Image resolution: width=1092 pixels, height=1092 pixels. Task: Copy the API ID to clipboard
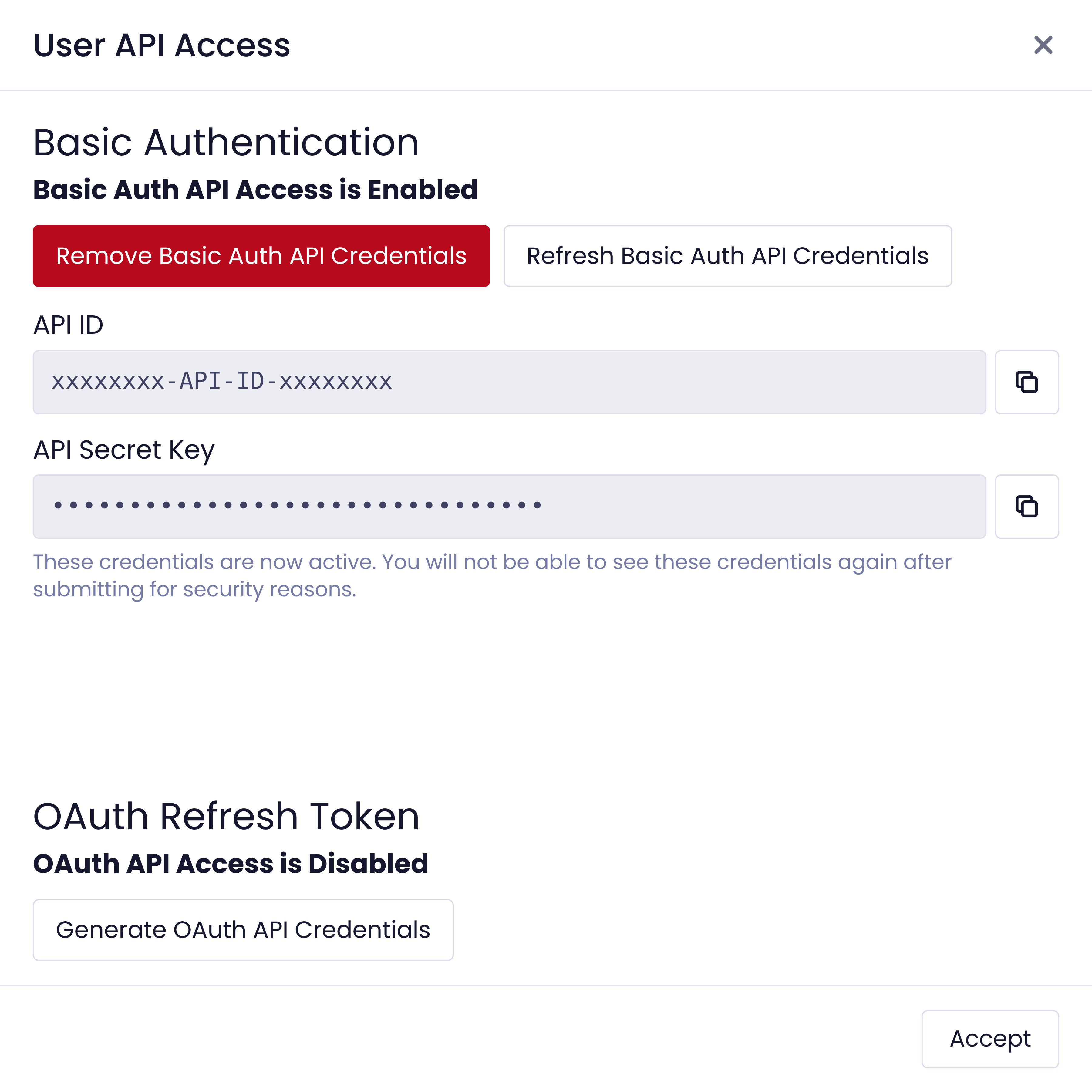tap(1026, 382)
